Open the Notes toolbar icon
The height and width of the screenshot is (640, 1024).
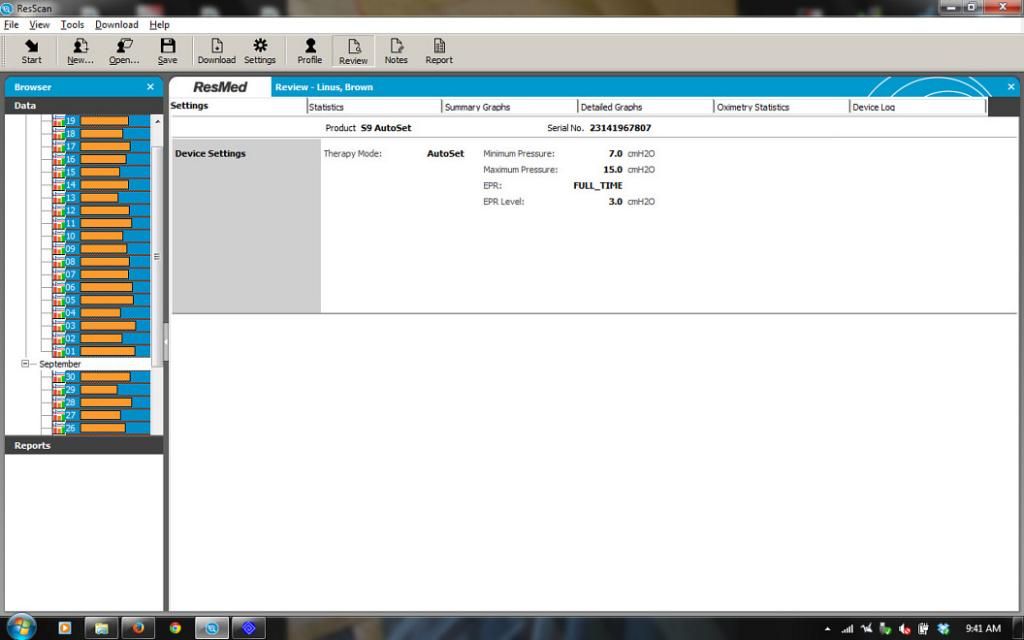tap(396, 51)
